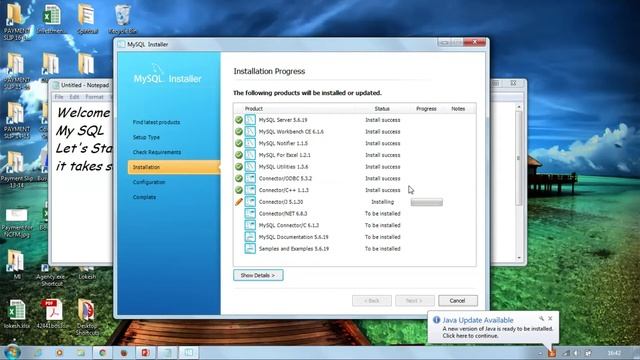
Task: Click the product icon for Connector/J row
Action: pyautogui.click(x=250, y=202)
